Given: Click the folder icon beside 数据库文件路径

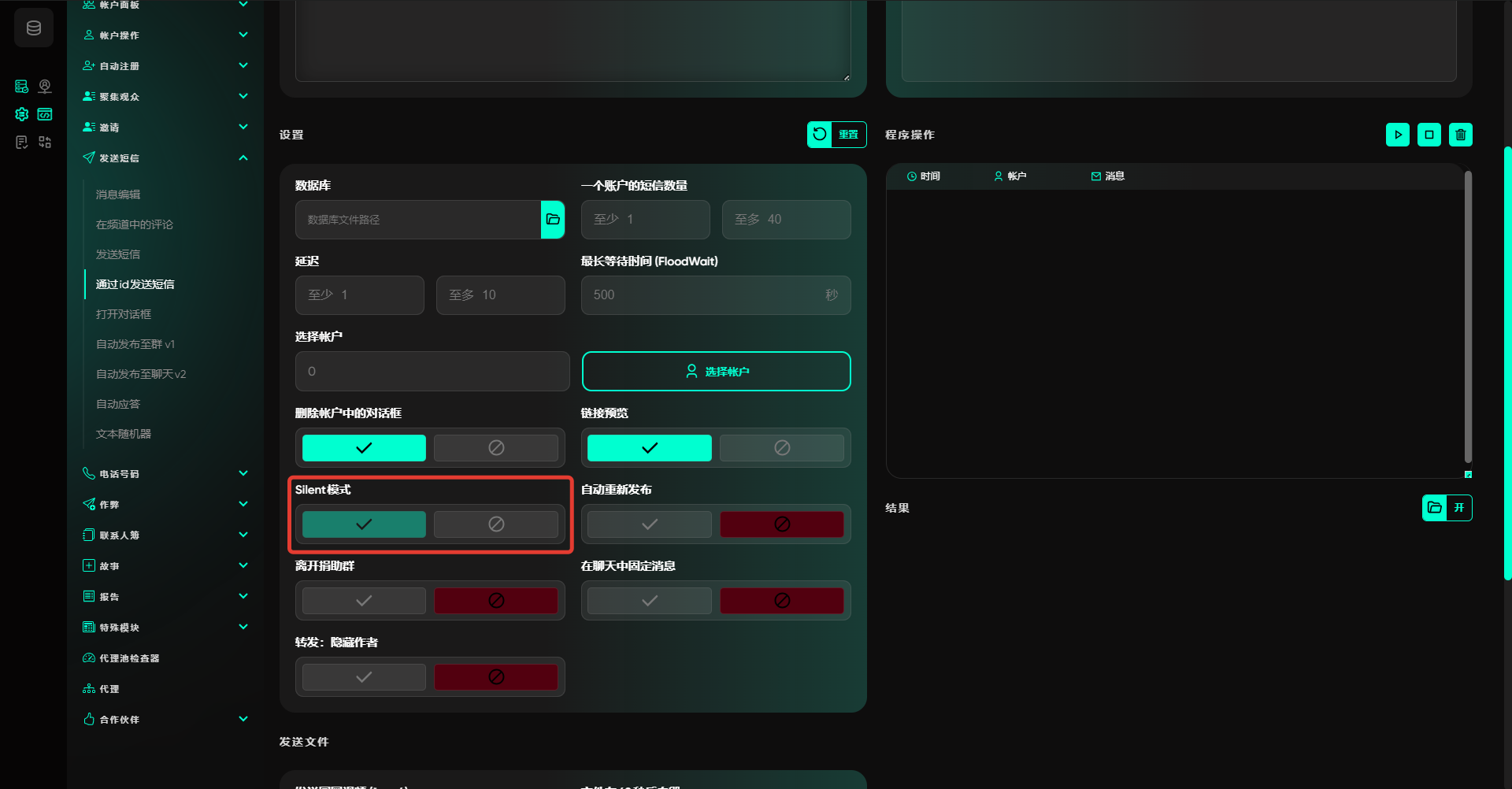Looking at the screenshot, I should (553, 220).
